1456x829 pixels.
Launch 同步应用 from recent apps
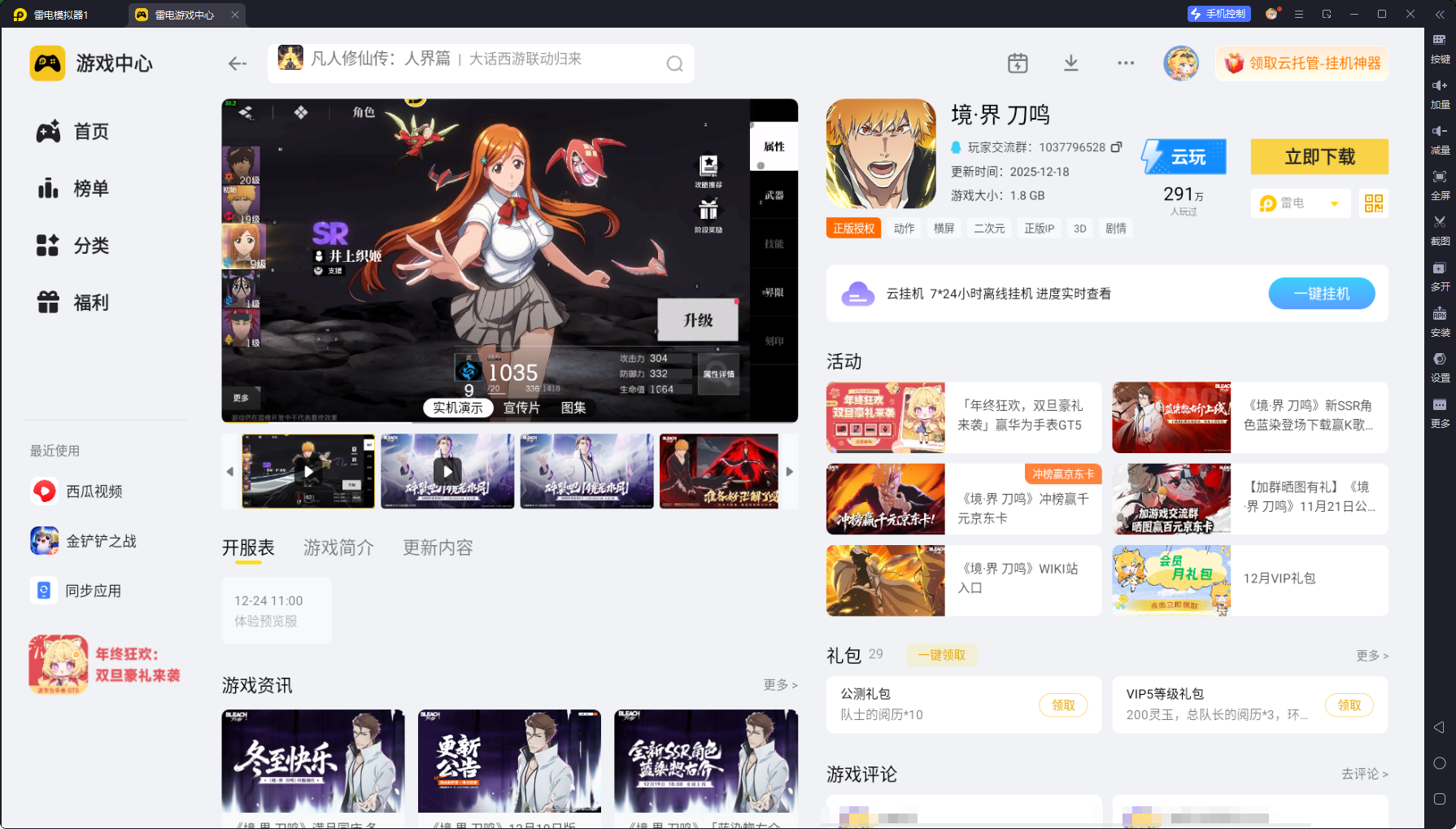[76, 591]
